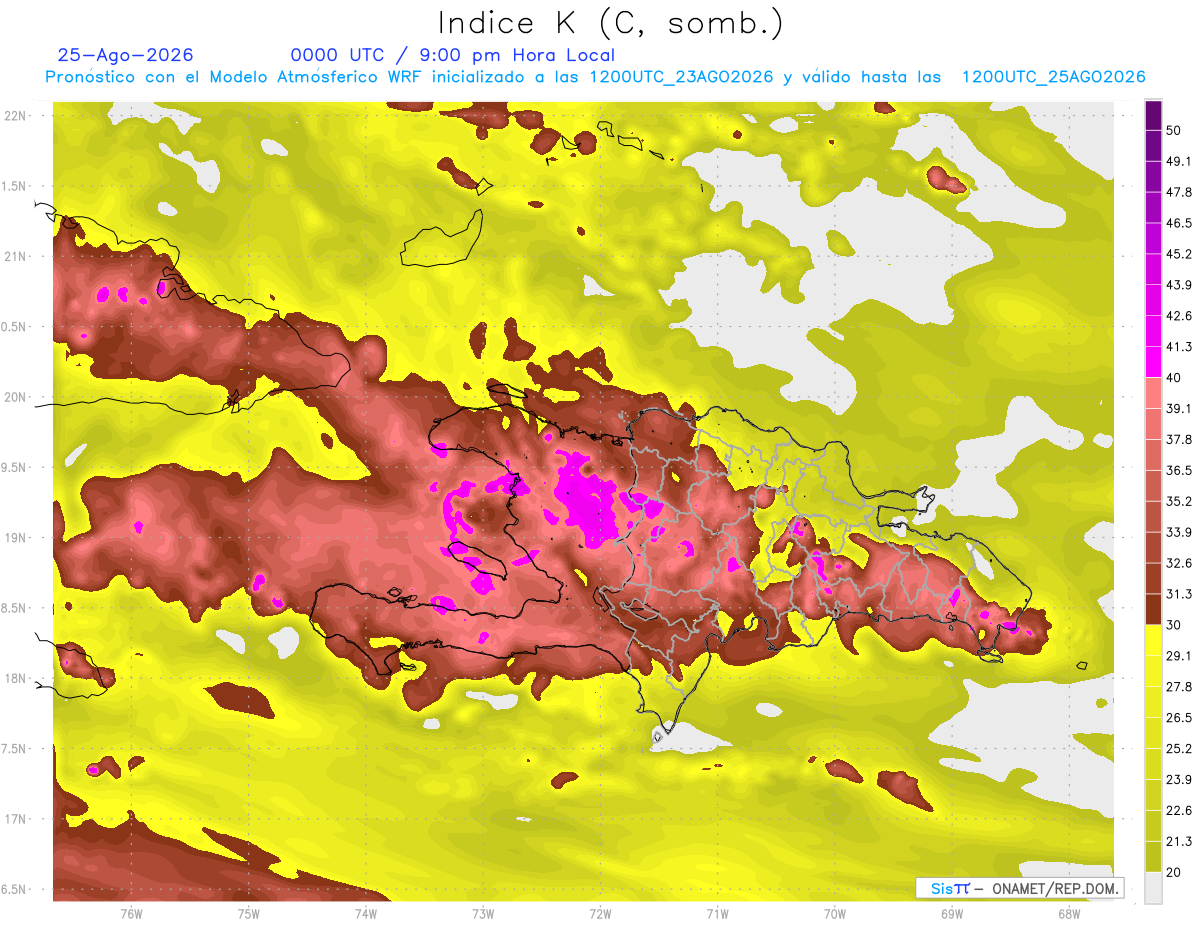Click the colorbar value "27.8"
1200x927 pixels.
pos(1179,688)
